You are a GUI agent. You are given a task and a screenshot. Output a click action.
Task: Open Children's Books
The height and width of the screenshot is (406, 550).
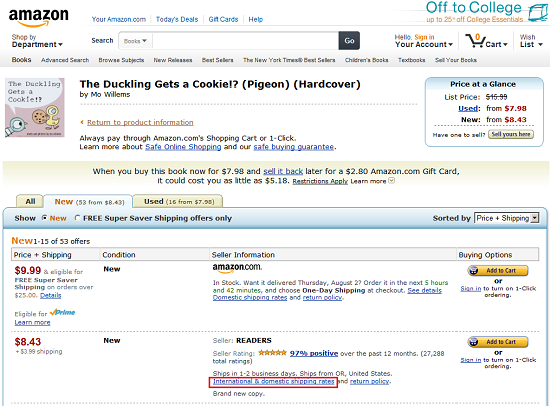[367, 60]
